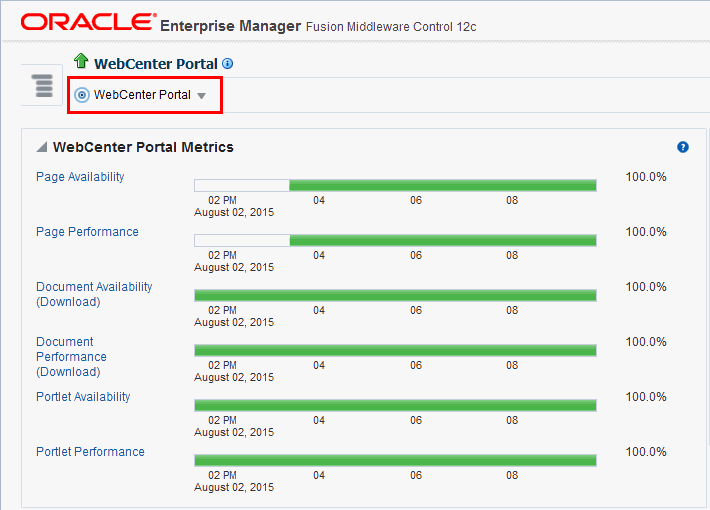710x510 pixels.
Task: Open the Page Performance link
Action: pos(87,231)
